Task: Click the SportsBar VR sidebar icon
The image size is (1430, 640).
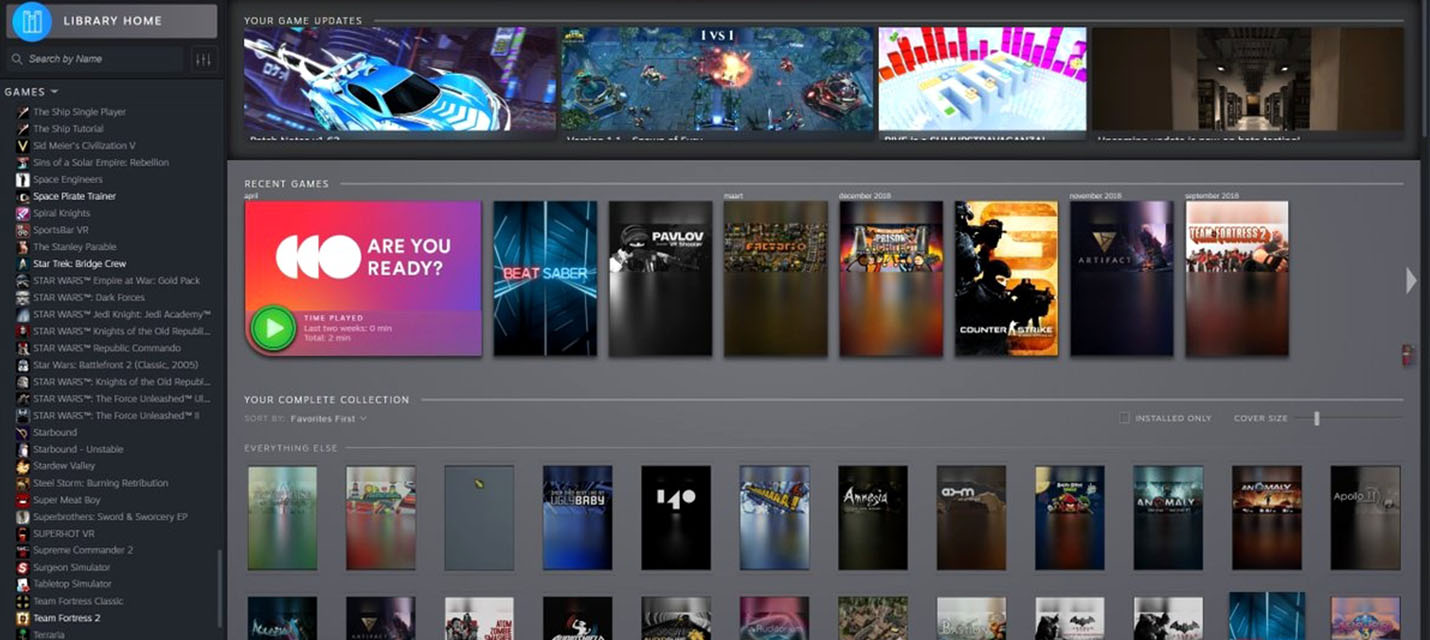Action: pos(23,230)
